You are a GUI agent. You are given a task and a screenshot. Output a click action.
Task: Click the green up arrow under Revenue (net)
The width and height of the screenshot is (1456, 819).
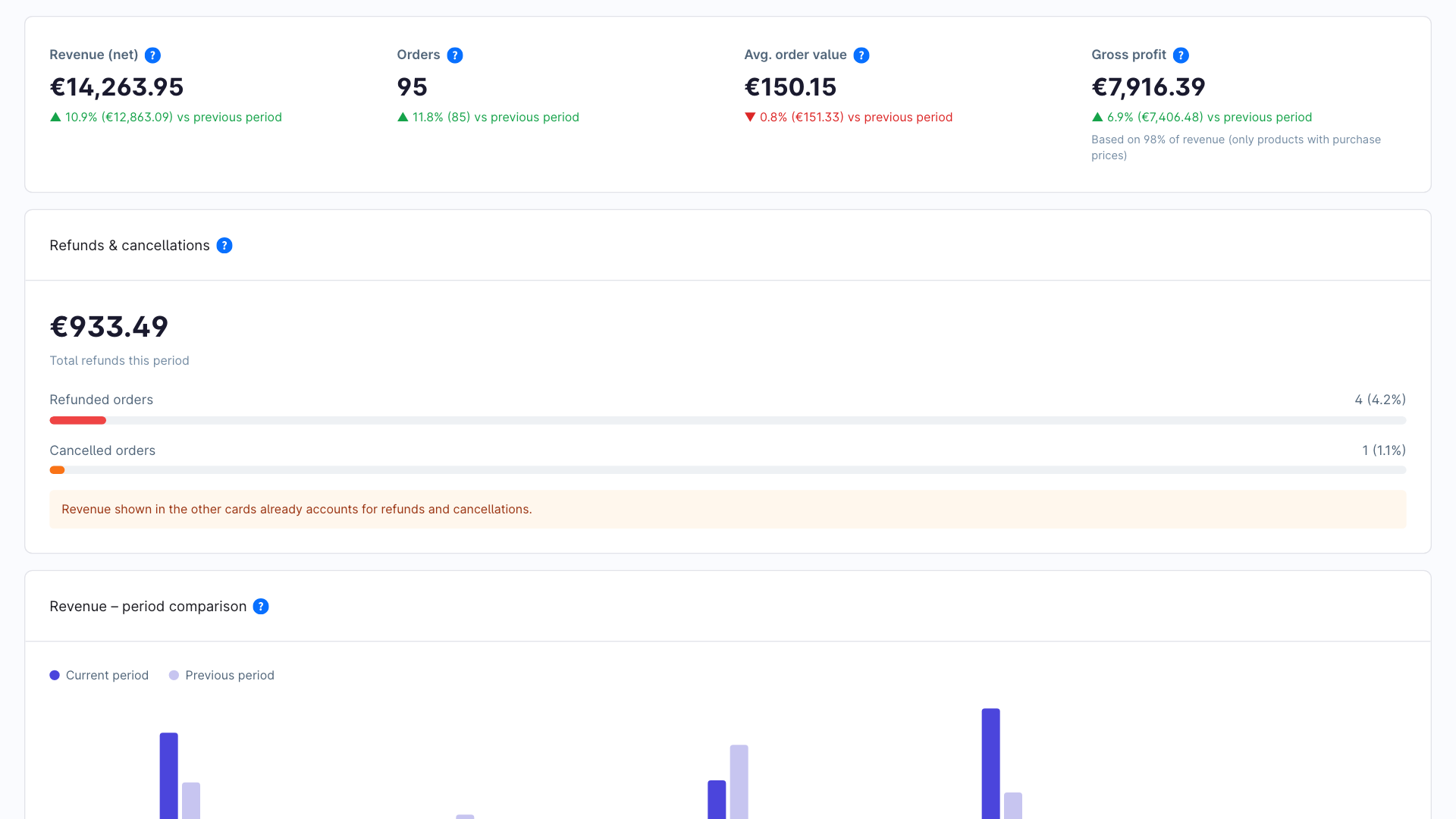point(55,117)
